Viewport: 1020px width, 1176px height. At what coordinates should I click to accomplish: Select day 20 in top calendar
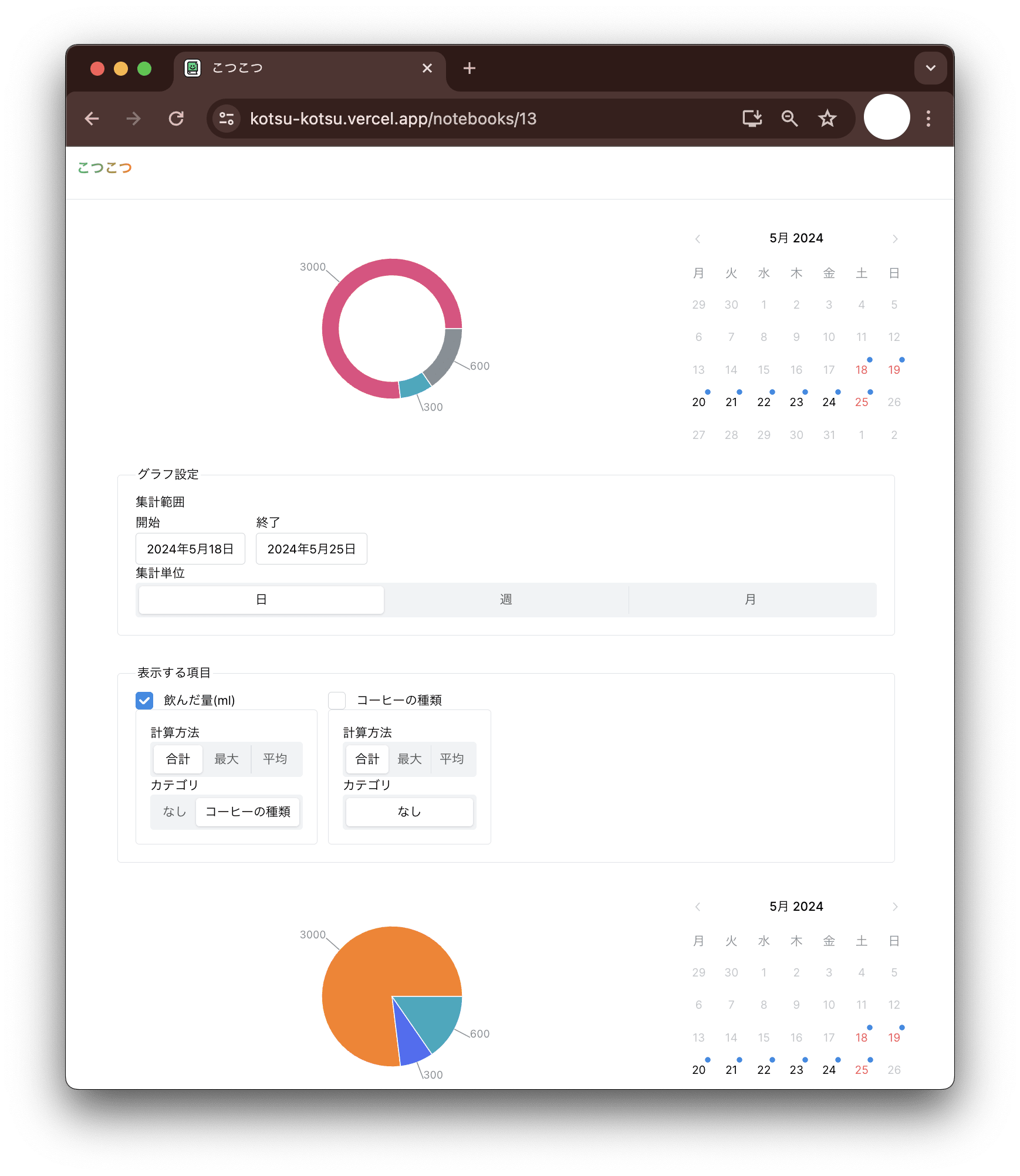pos(698,402)
